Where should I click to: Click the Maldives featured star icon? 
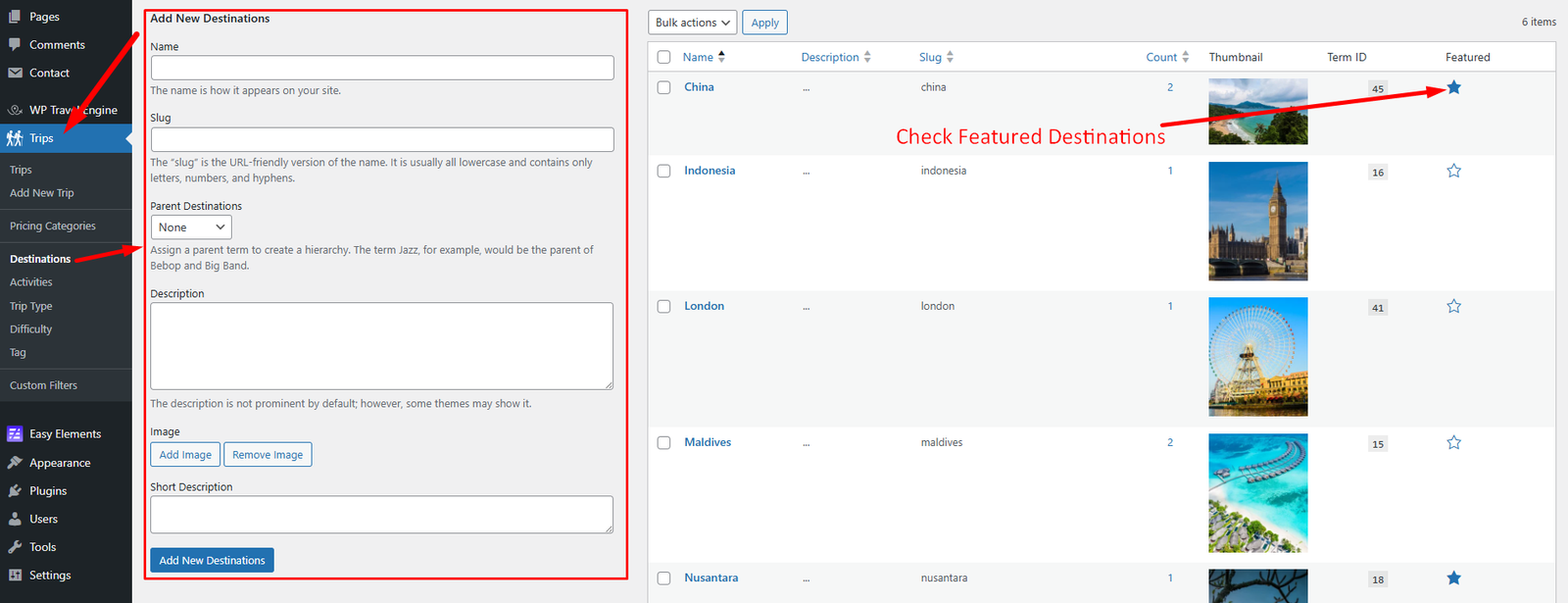coord(1453,443)
